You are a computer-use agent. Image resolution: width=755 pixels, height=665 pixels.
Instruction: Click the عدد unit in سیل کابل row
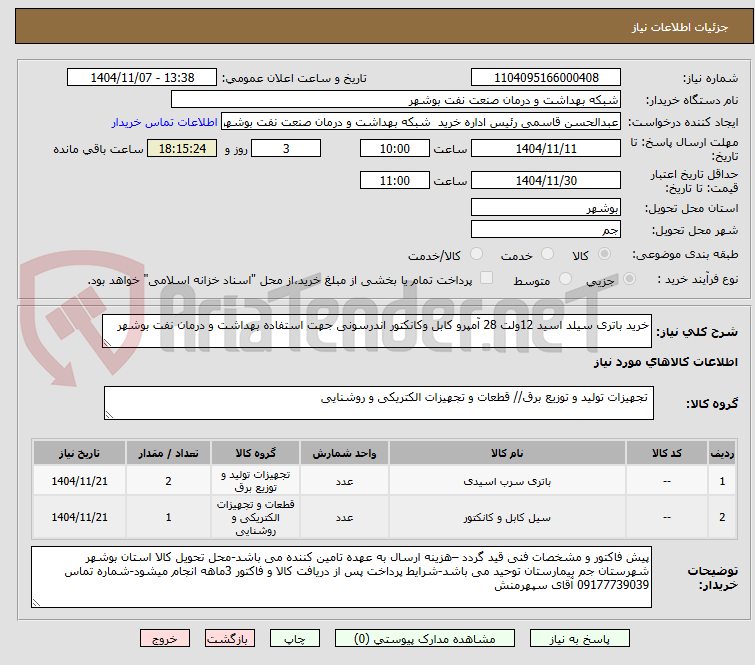coord(344,517)
